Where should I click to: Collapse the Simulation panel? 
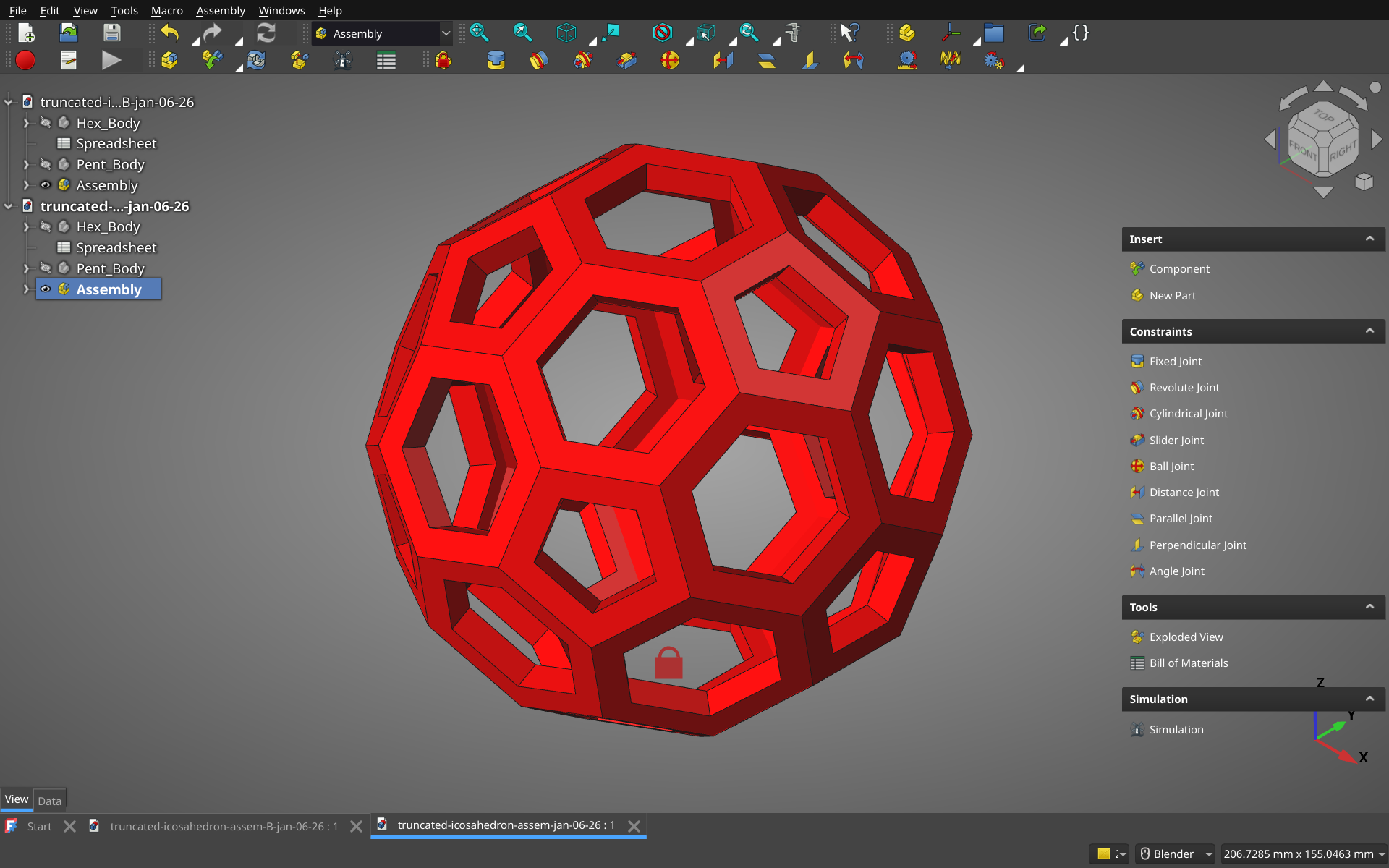(1369, 699)
